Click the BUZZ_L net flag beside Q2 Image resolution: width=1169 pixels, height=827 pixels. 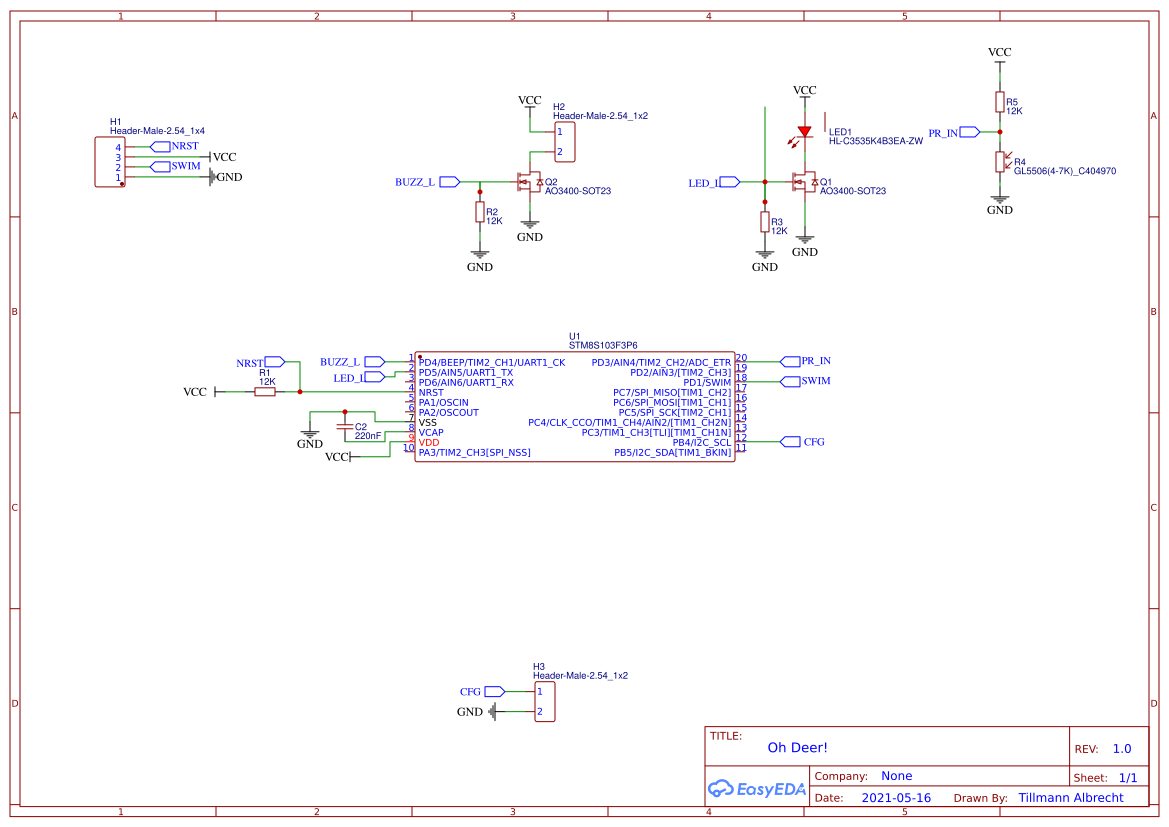(x=427, y=181)
